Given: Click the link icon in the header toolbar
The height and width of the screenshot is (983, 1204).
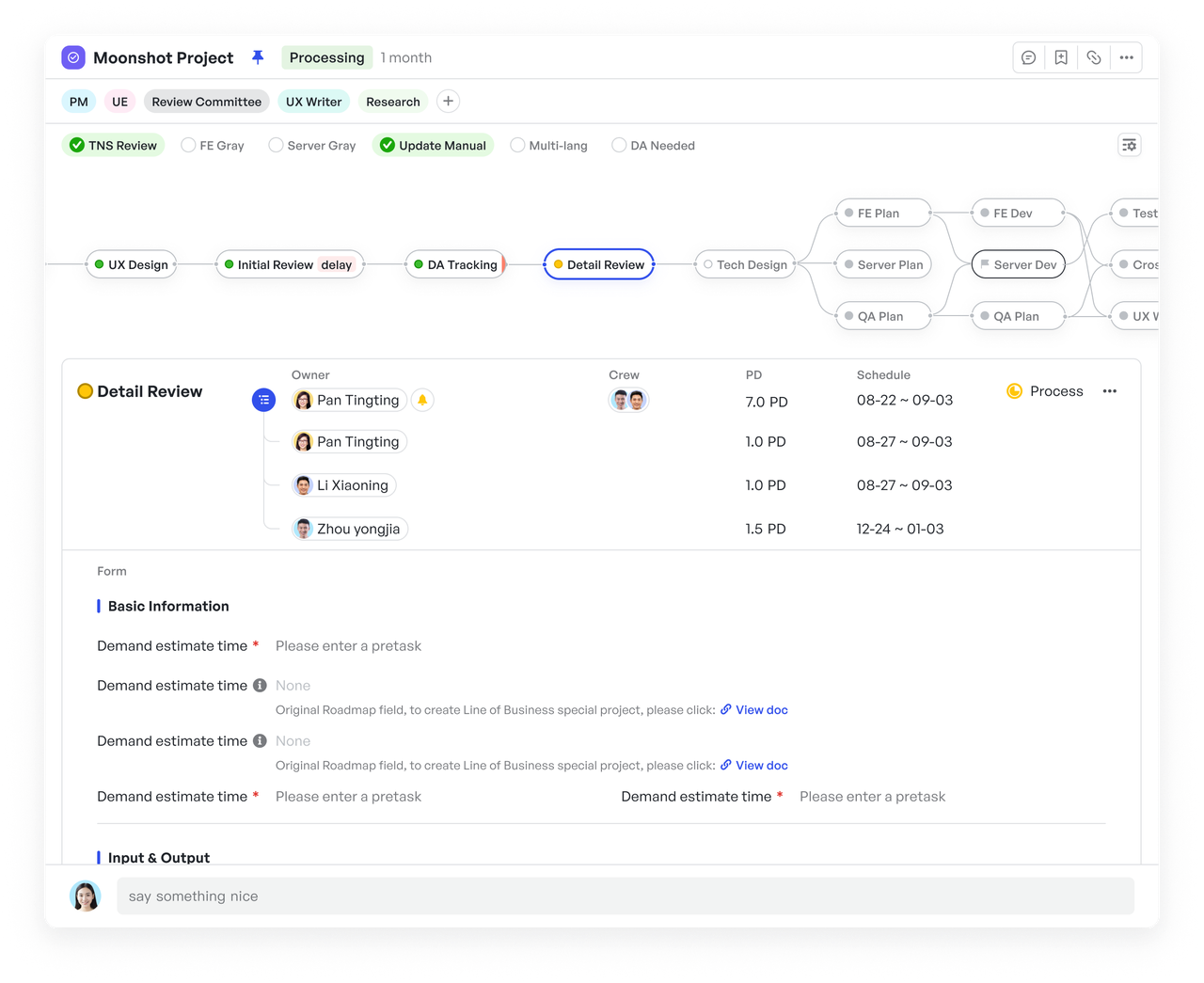Looking at the screenshot, I should tap(1094, 57).
